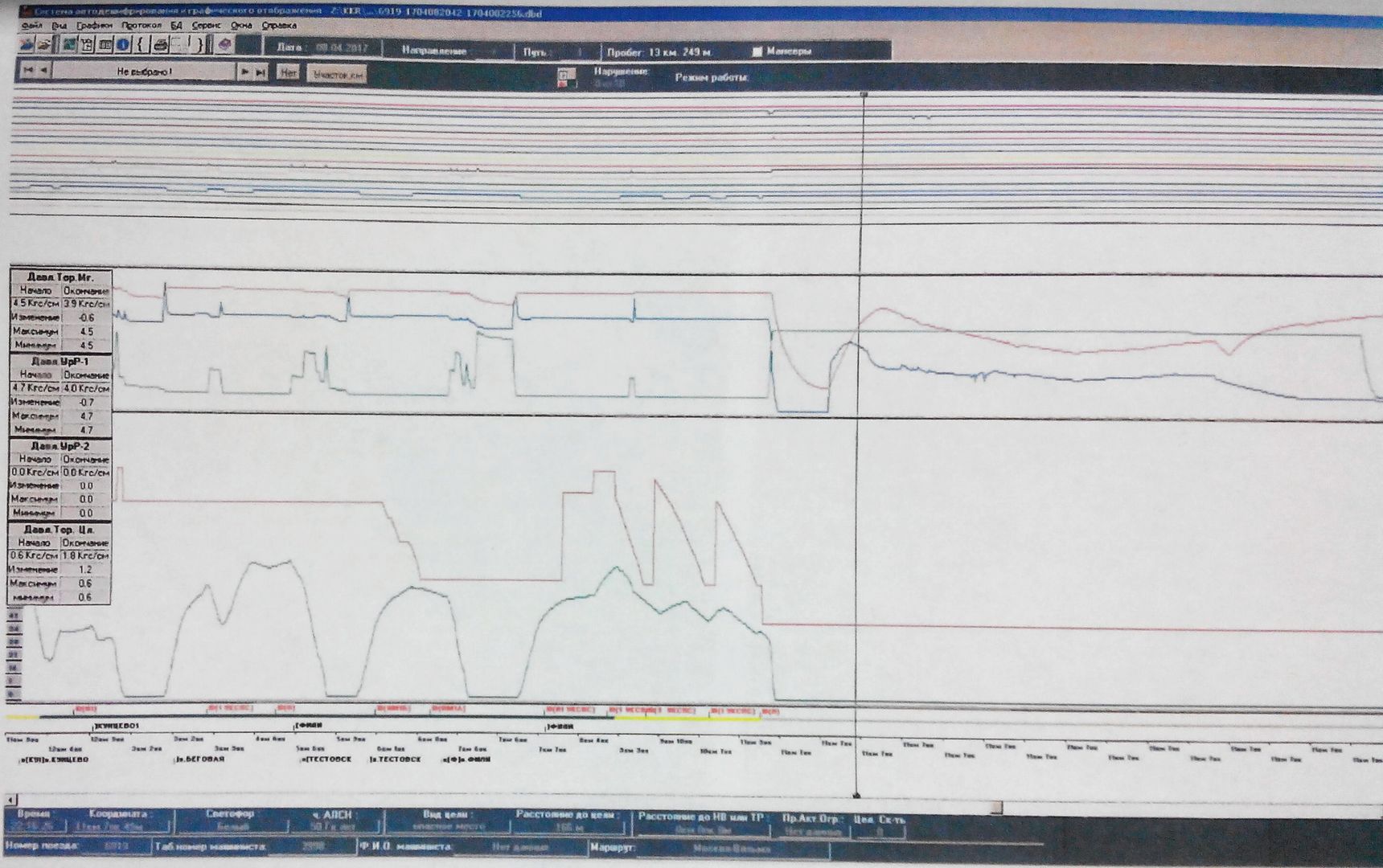
Task: Click the Давл.Тор.Мг. pressure panel header
Action: coord(60,277)
